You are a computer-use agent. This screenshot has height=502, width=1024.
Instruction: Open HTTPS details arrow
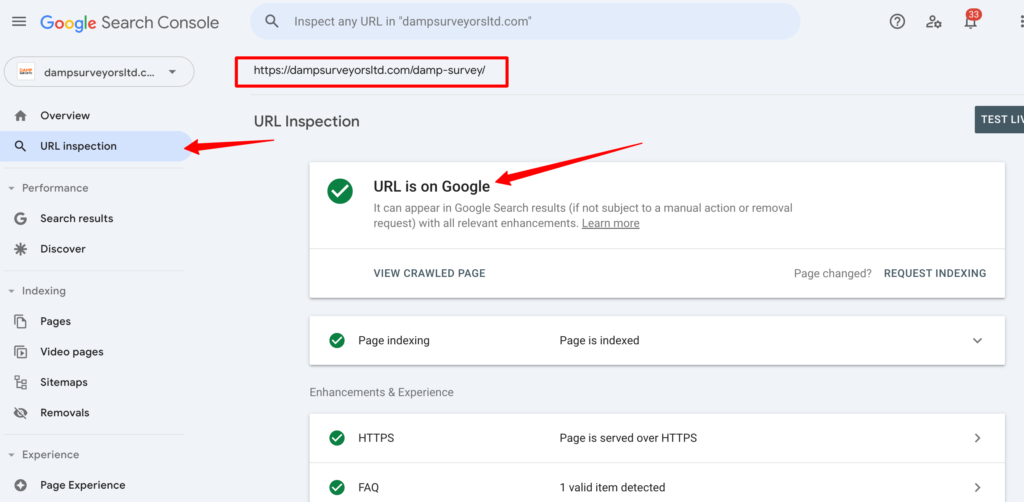coord(977,438)
